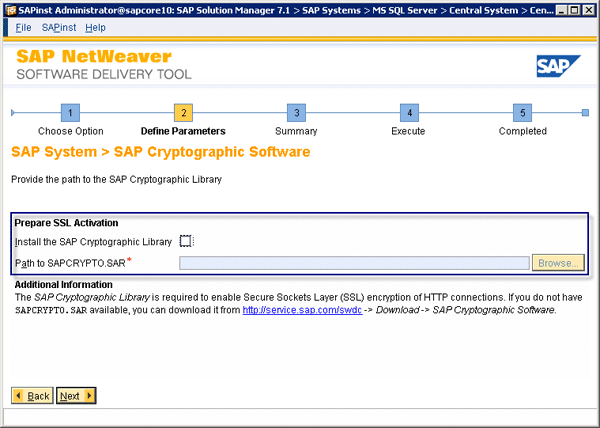Open the service.sap.com/swdc link
The image size is (600, 428).
(302, 310)
